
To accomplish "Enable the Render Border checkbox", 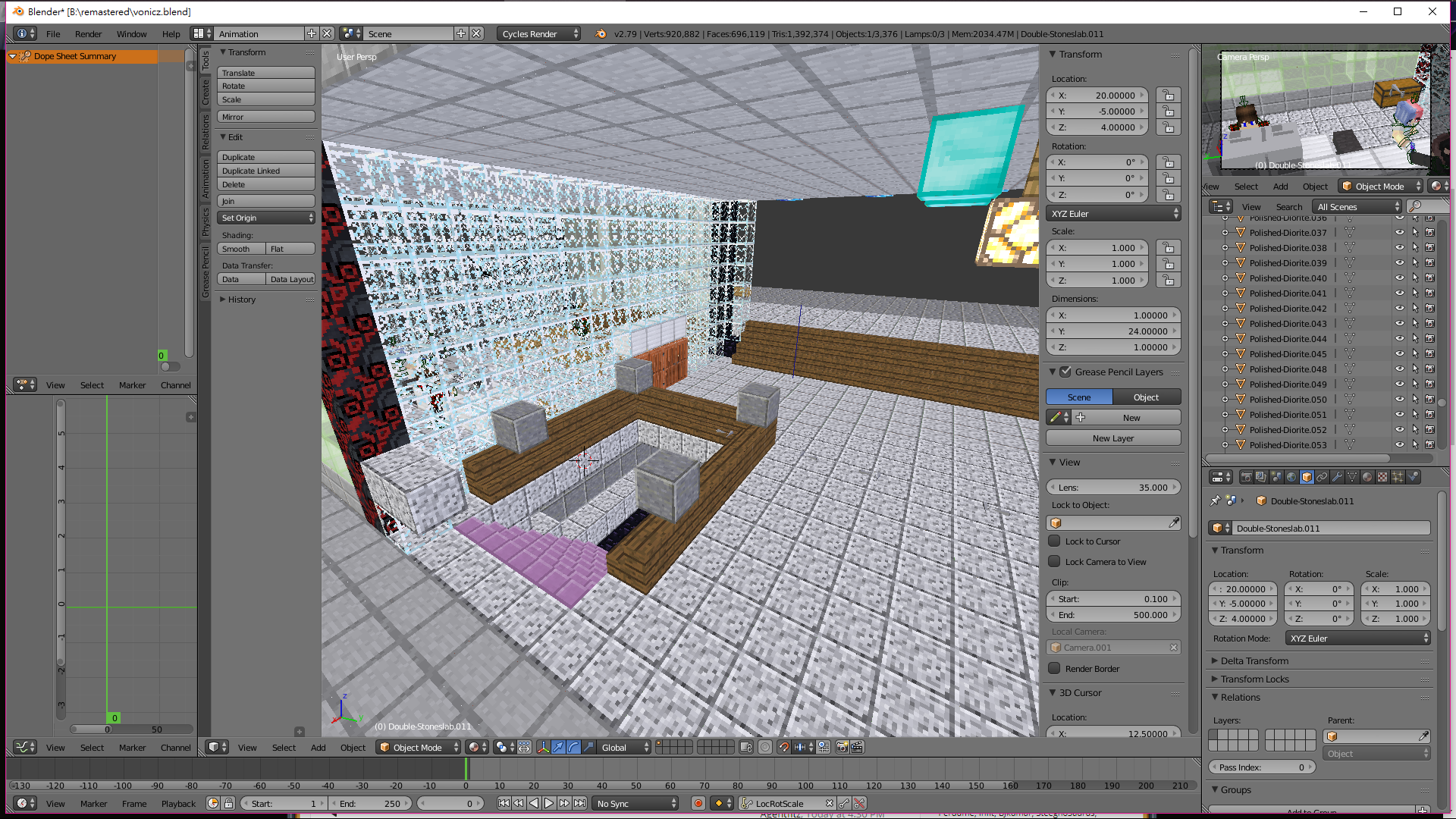I will click(1054, 668).
